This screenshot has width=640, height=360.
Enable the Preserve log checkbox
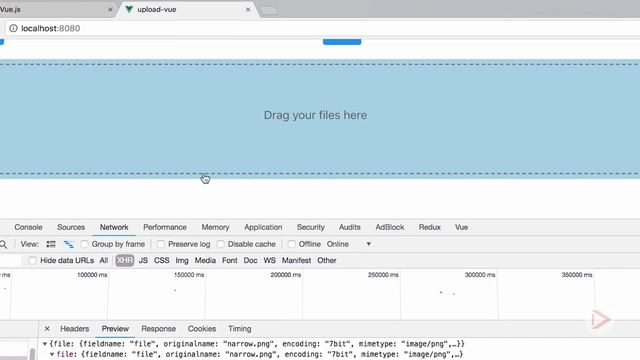click(161, 244)
